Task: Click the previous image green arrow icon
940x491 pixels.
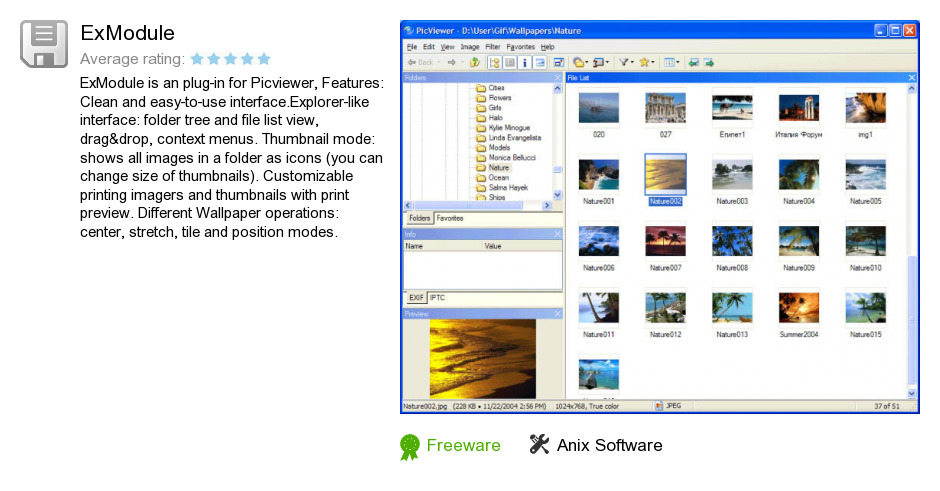Action: [694, 62]
